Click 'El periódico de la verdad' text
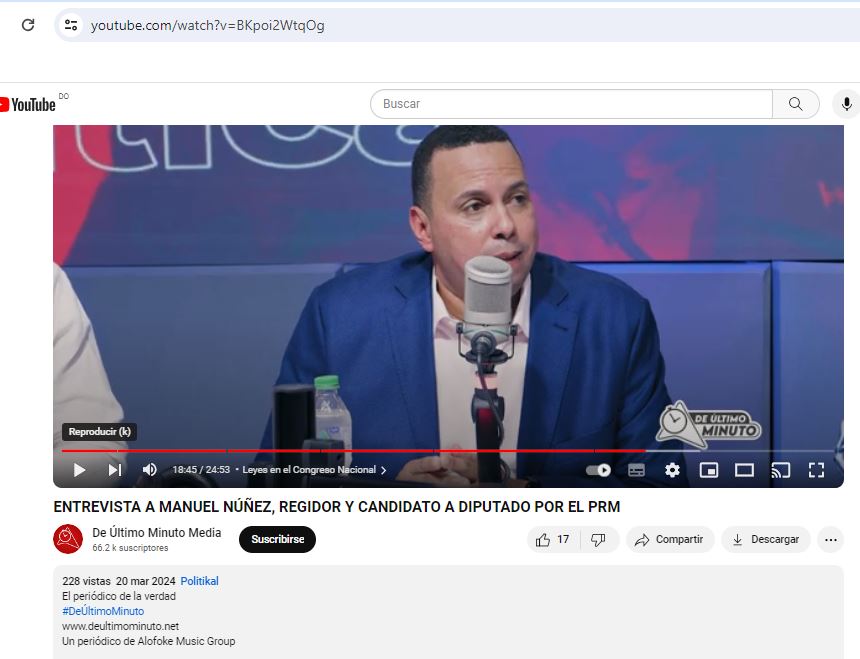The height and width of the screenshot is (659, 860). tap(118, 596)
